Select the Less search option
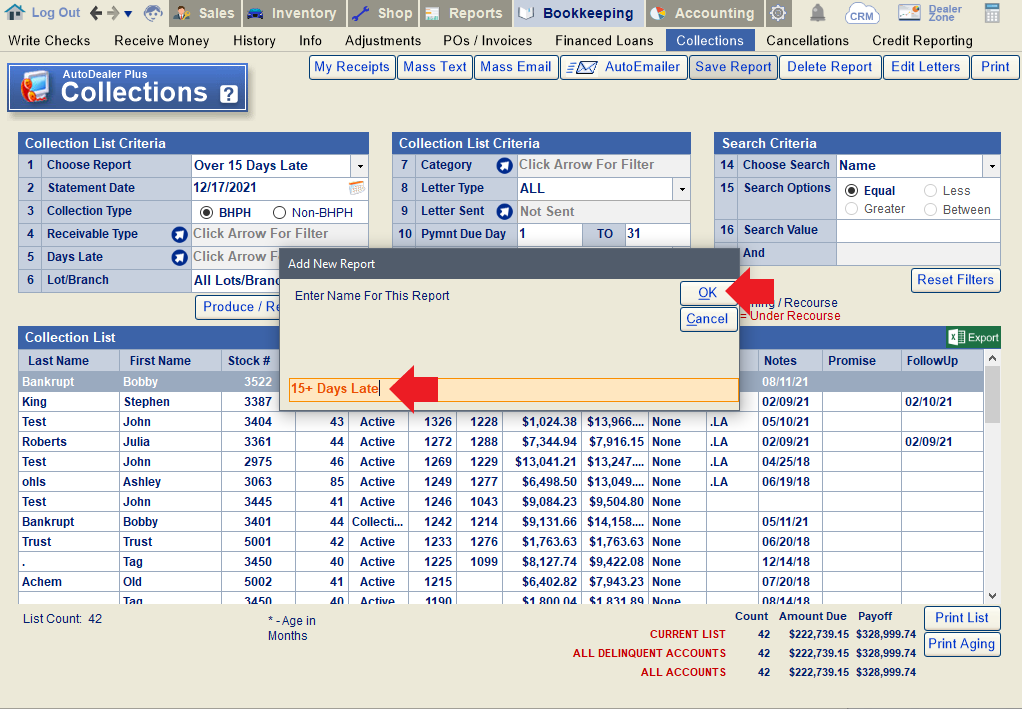 pos(931,191)
